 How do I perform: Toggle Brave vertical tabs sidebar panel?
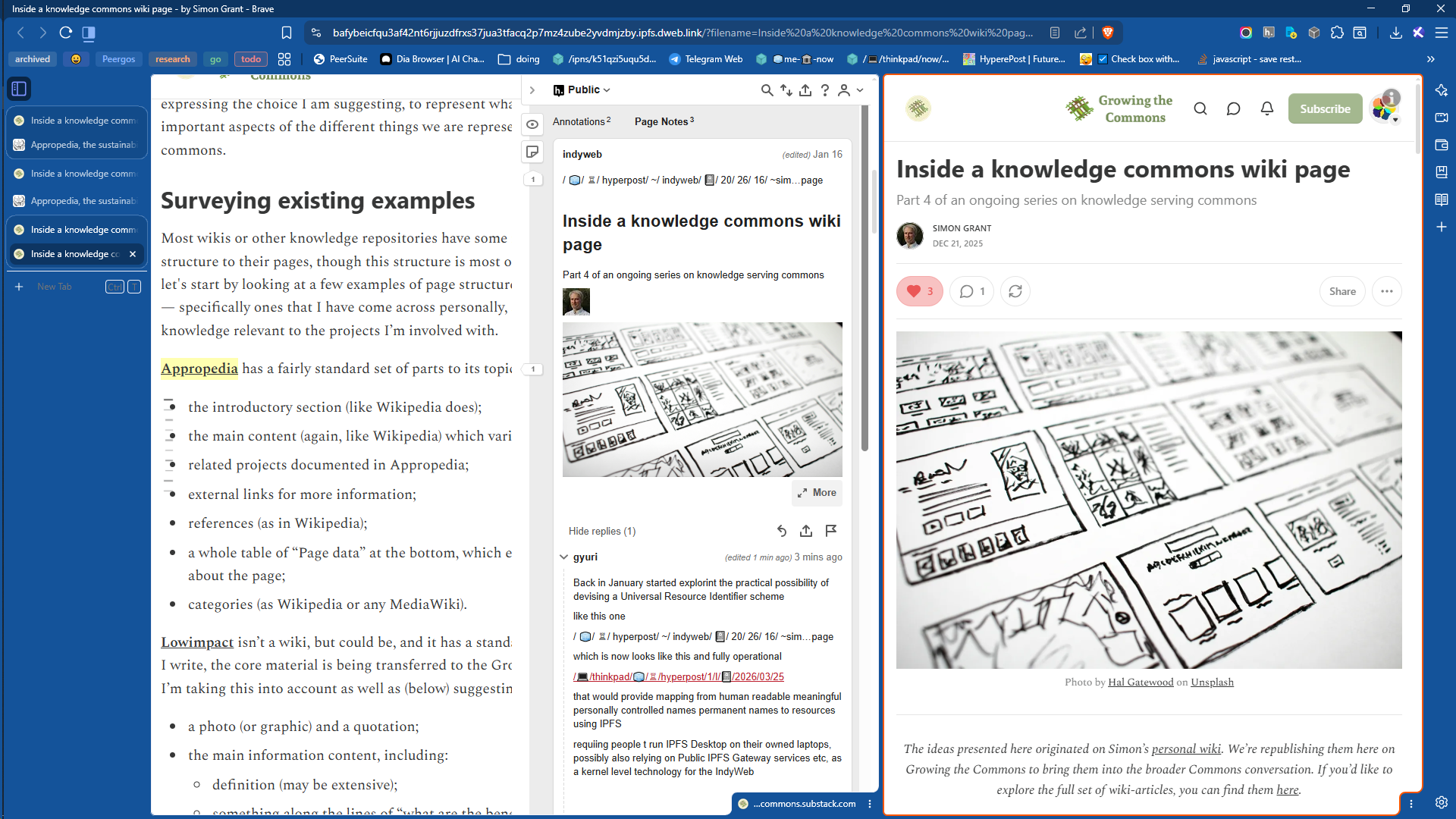[19, 89]
